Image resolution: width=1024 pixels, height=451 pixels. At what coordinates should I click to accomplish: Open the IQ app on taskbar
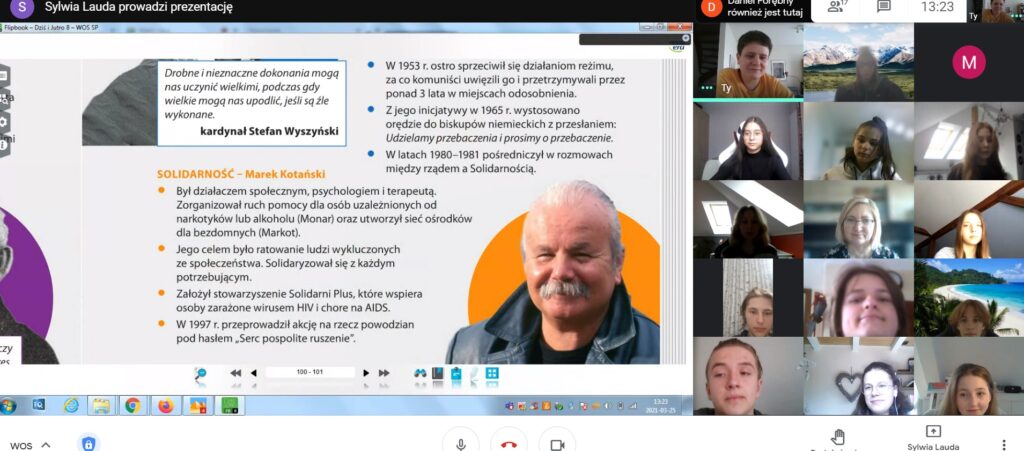pyautogui.click(x=39, y=405)
